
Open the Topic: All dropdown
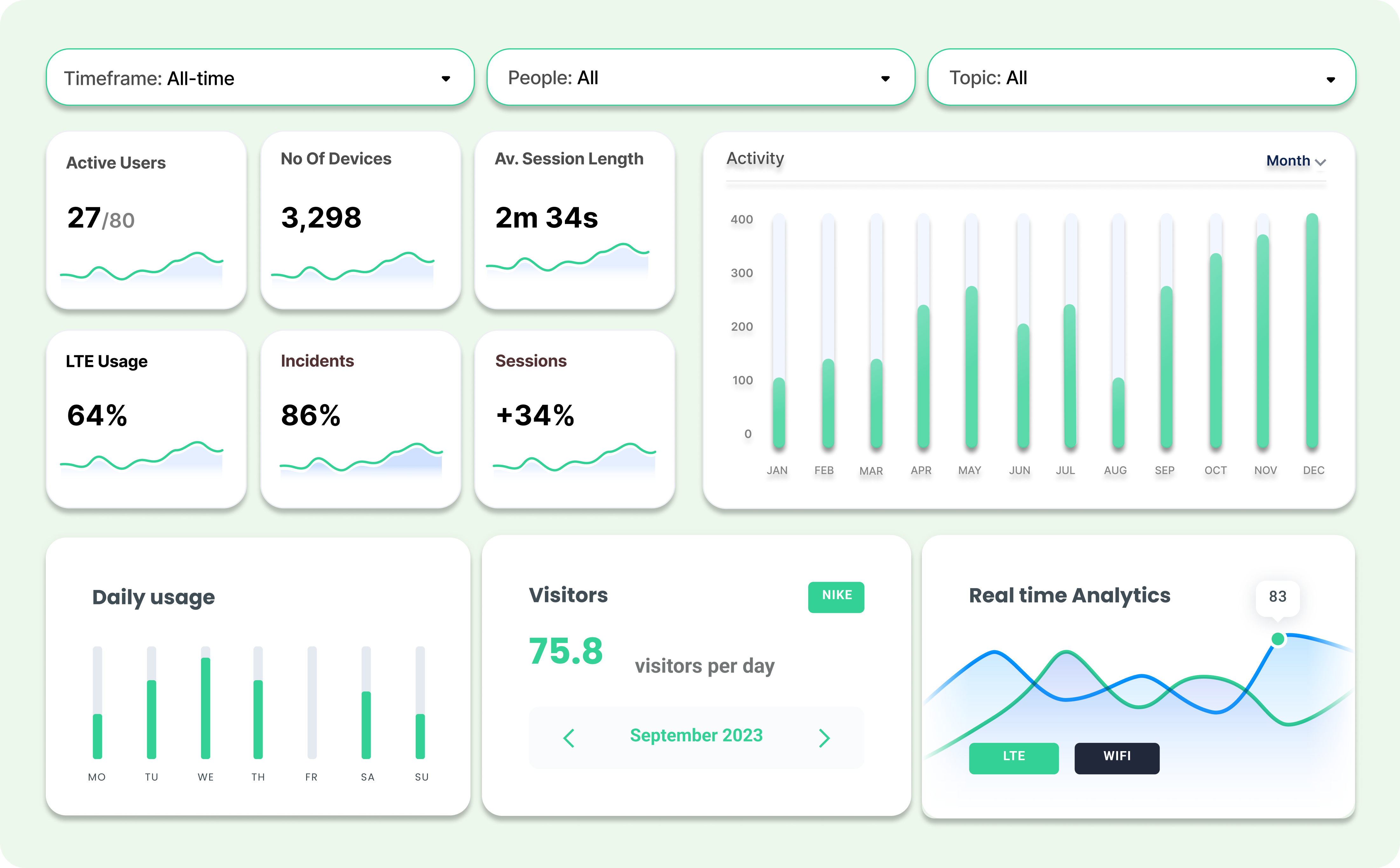1141,78
